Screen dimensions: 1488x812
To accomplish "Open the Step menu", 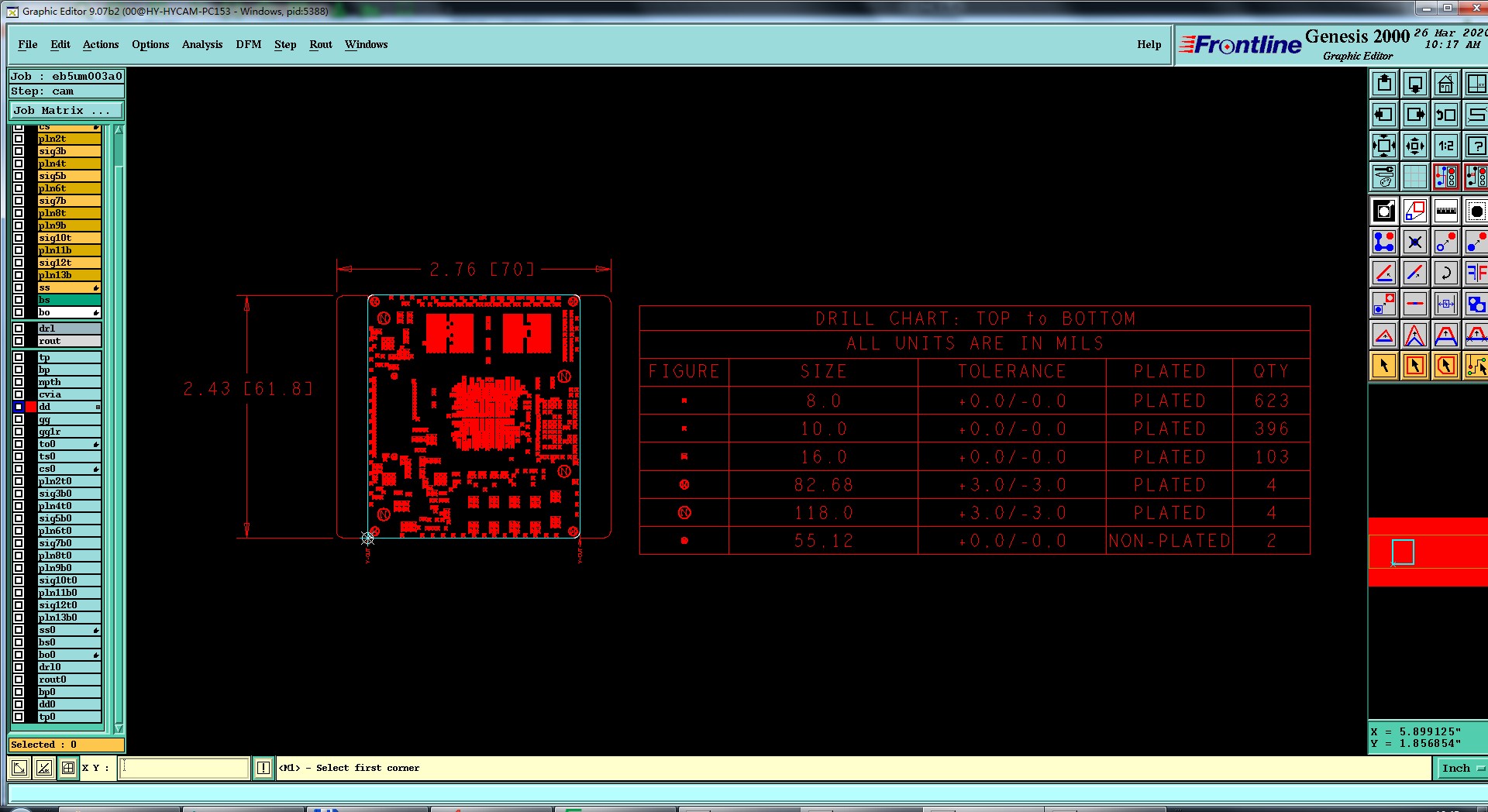I will pyautogui.click(x=285, y=44).
